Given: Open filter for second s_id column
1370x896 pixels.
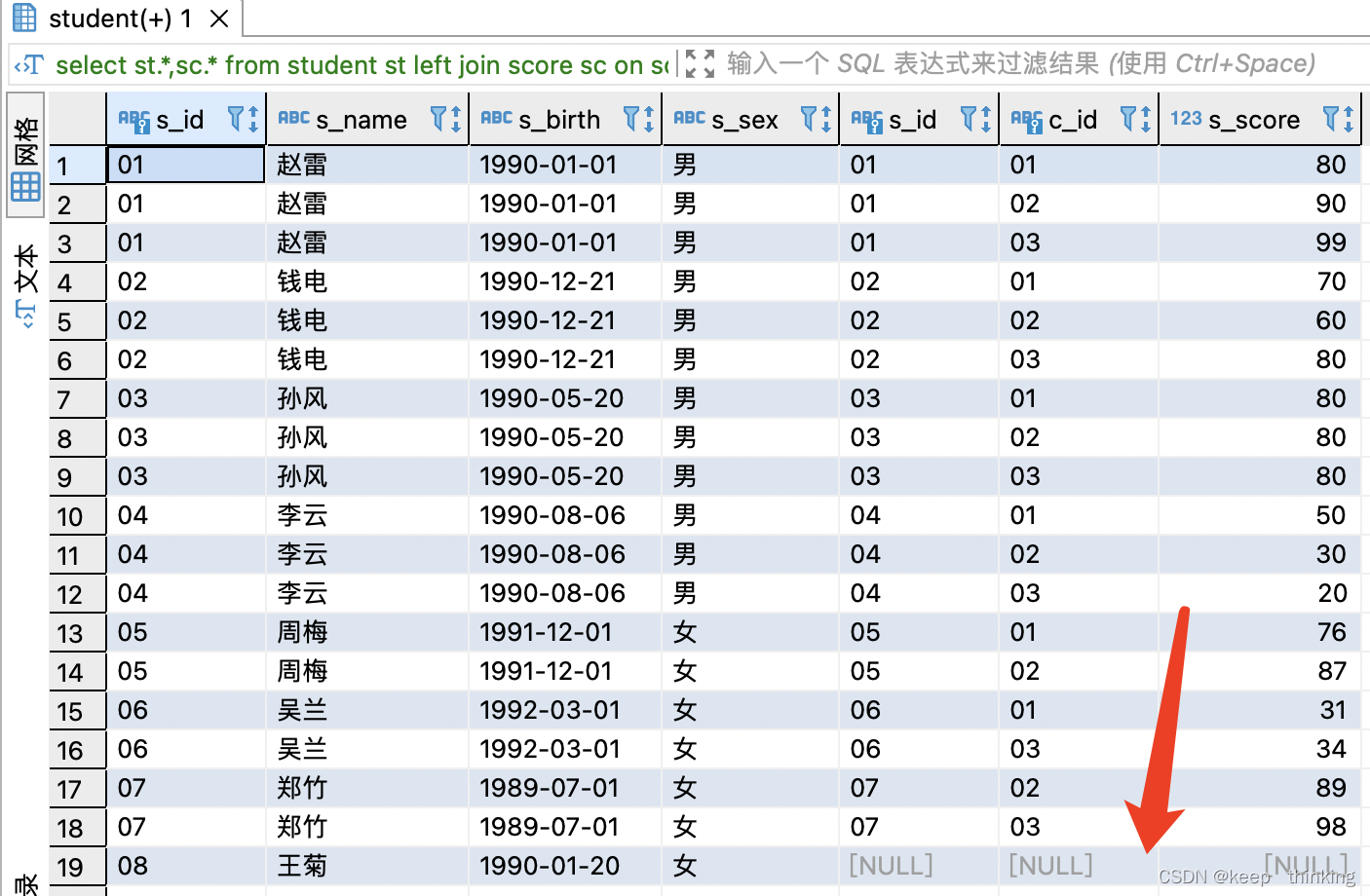Looking at the screenshot, I should (x=970, y=119).
